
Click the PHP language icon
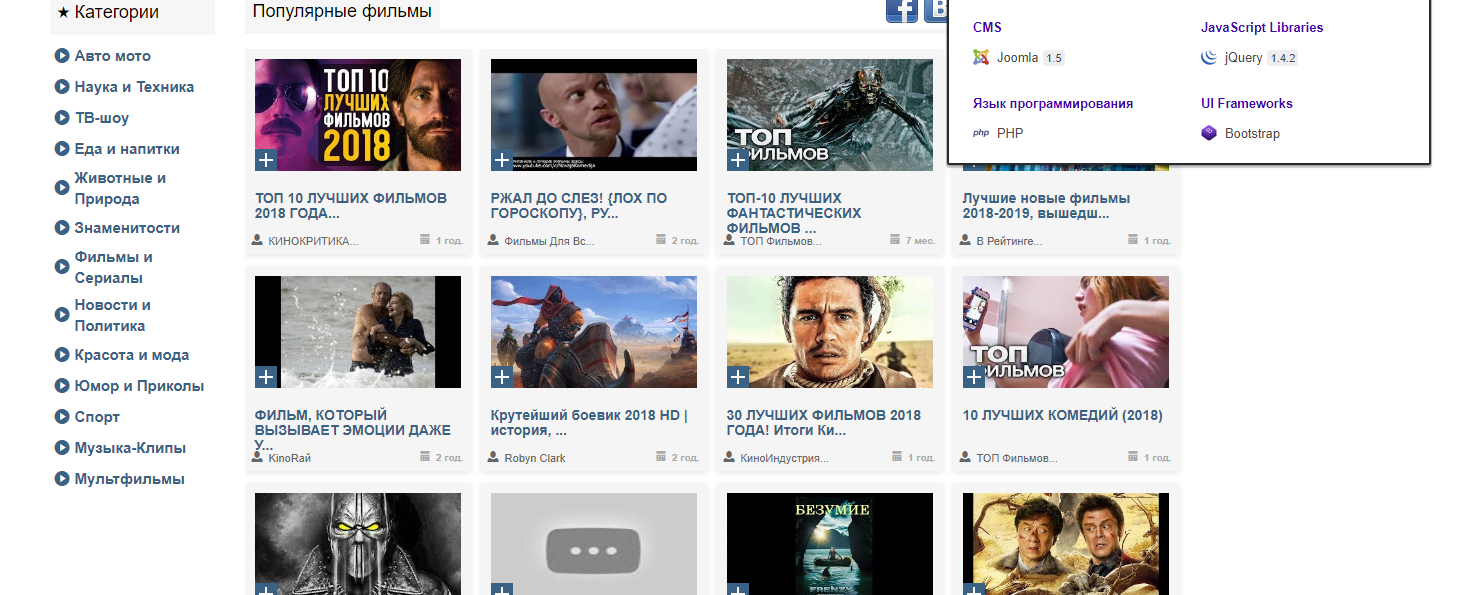click(981, 133)
